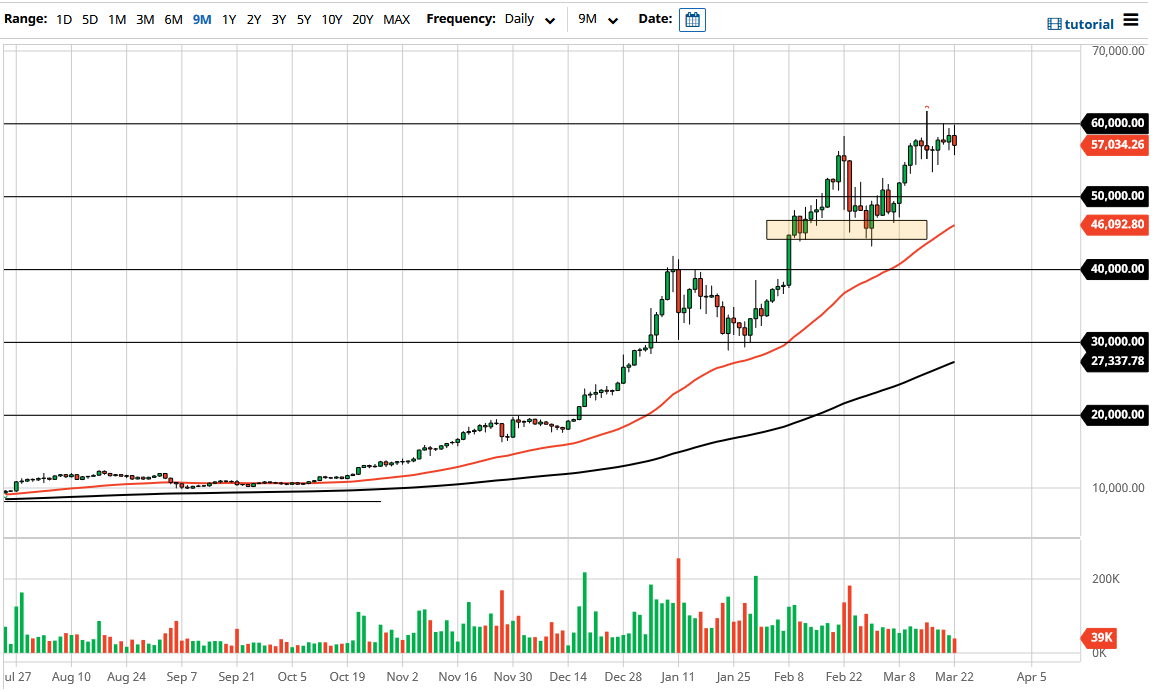Open the hamburger menu at top right
Image resolution: width=1155 pixels, height=692 pixels.
[x=1131, y=19]
